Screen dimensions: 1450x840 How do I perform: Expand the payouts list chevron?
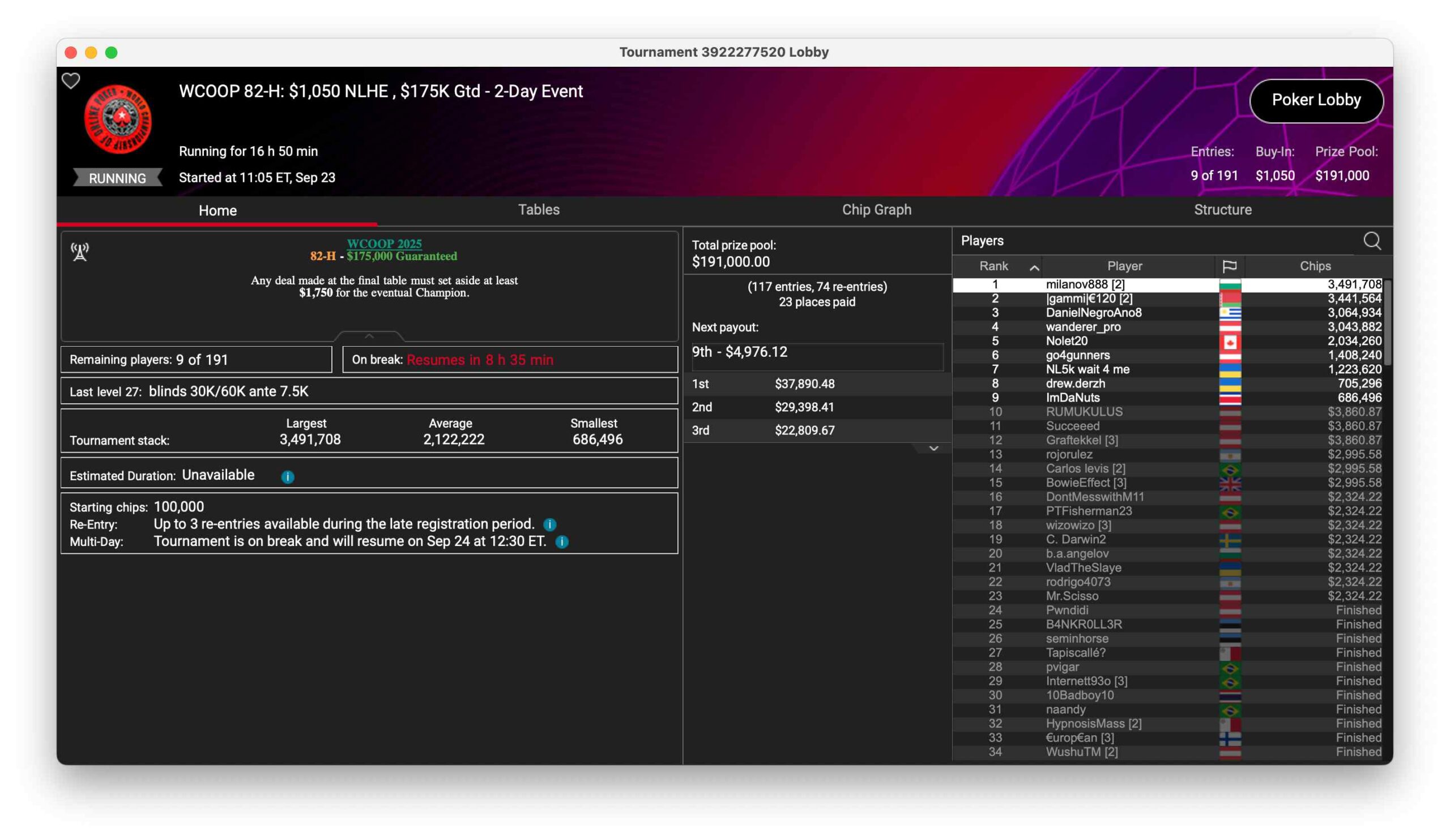pos(933,449)
